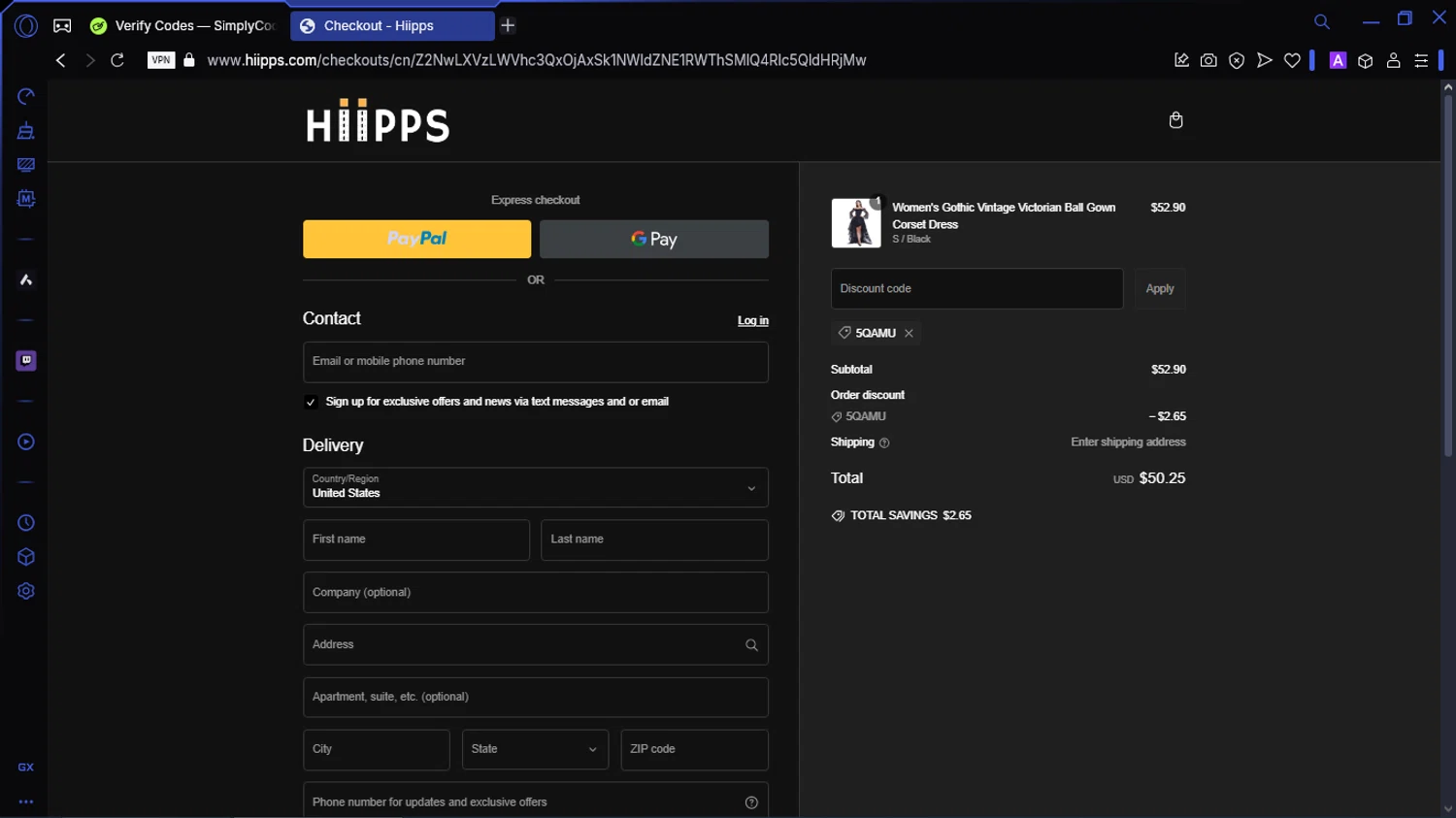Open History clock icon in sidebar
The image size is (1456, 818).
26,523
